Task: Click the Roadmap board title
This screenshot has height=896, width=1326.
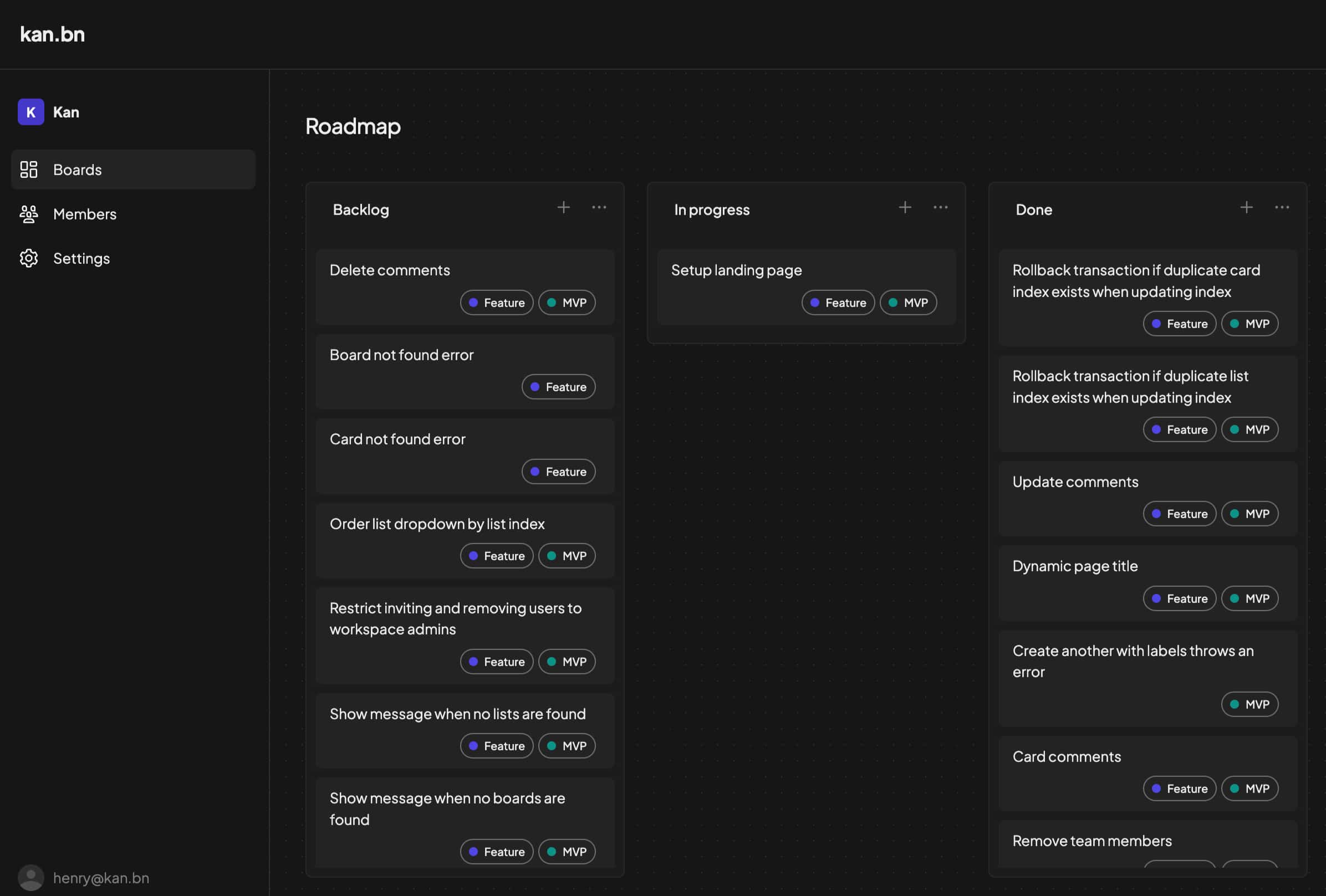Action: (x=353, y=126)
